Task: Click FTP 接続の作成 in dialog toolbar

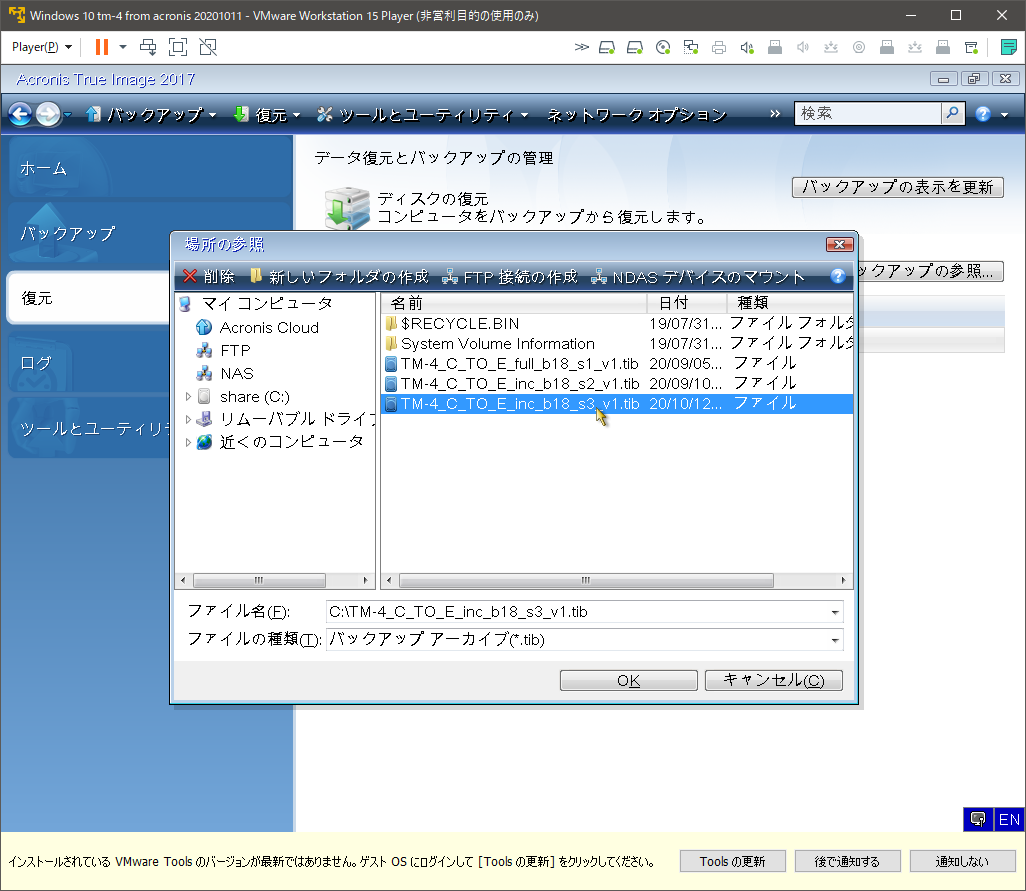Action: (x=510, y=277)
